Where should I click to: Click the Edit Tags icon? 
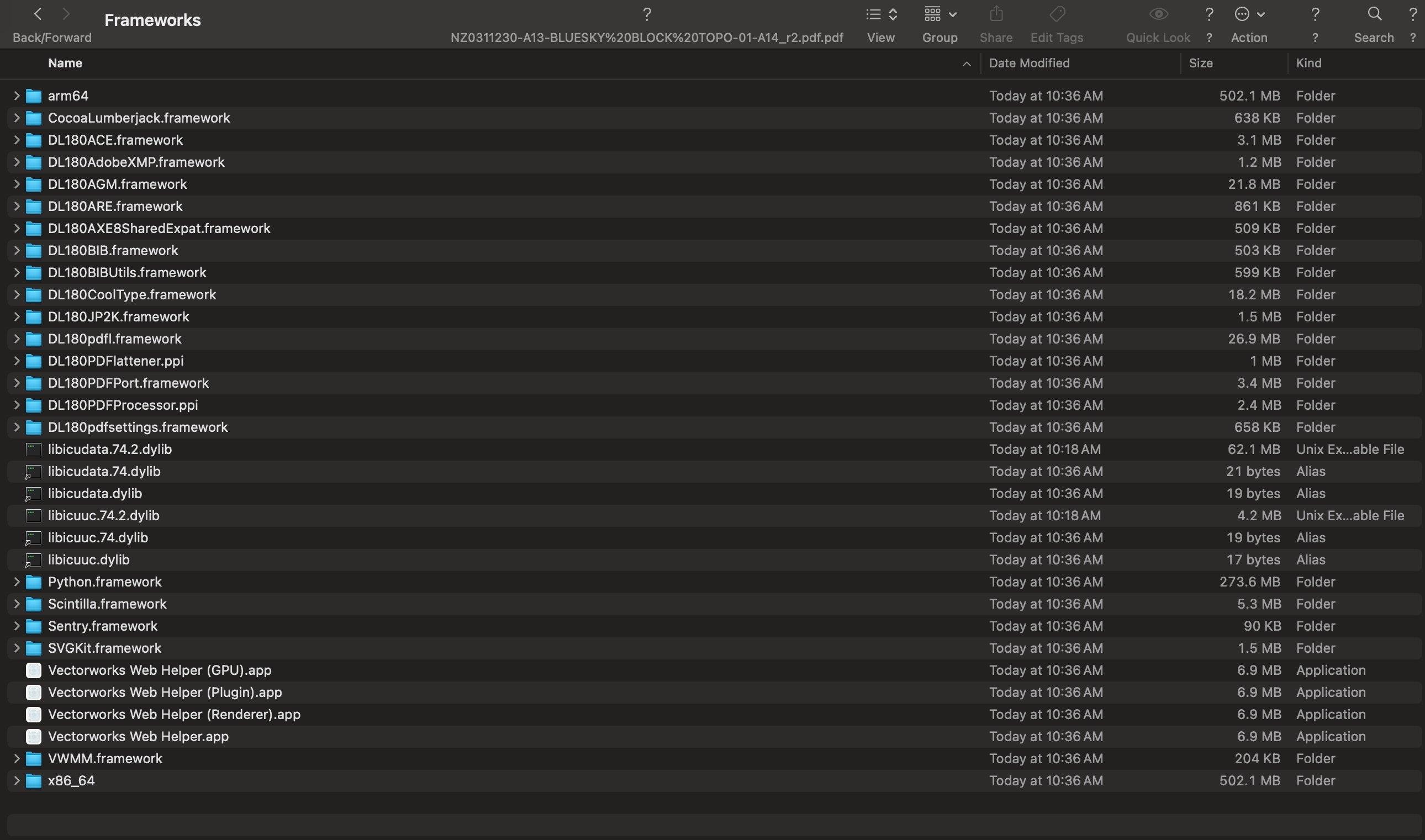coord(1057,14)
